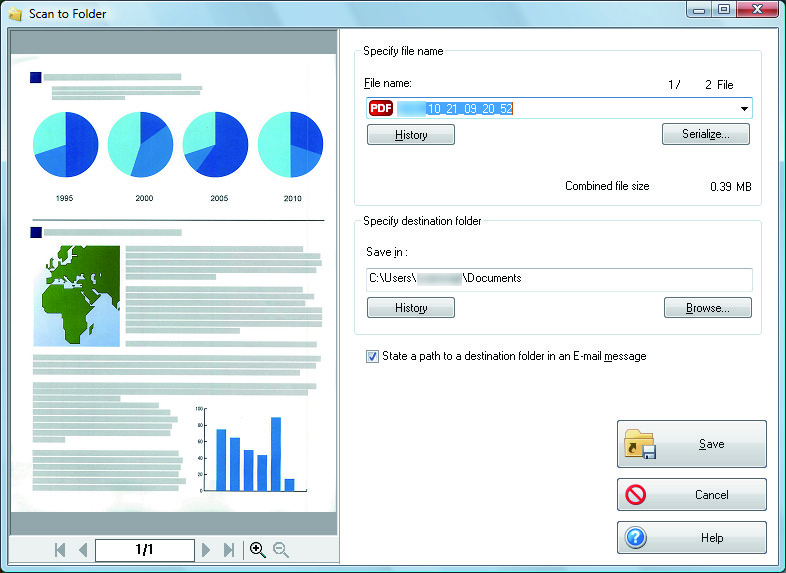The width and height of the screenshot is (786, 573).
Task: Open the Serialize settings
Action: [706, 134]
